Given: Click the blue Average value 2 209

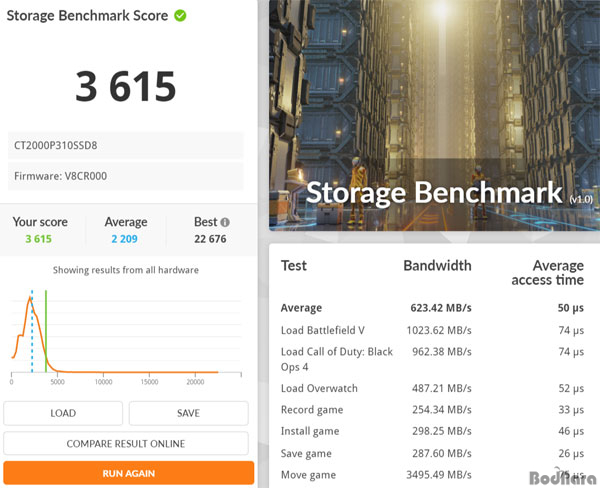Looking at the screenshot, I should coord(124,239).
